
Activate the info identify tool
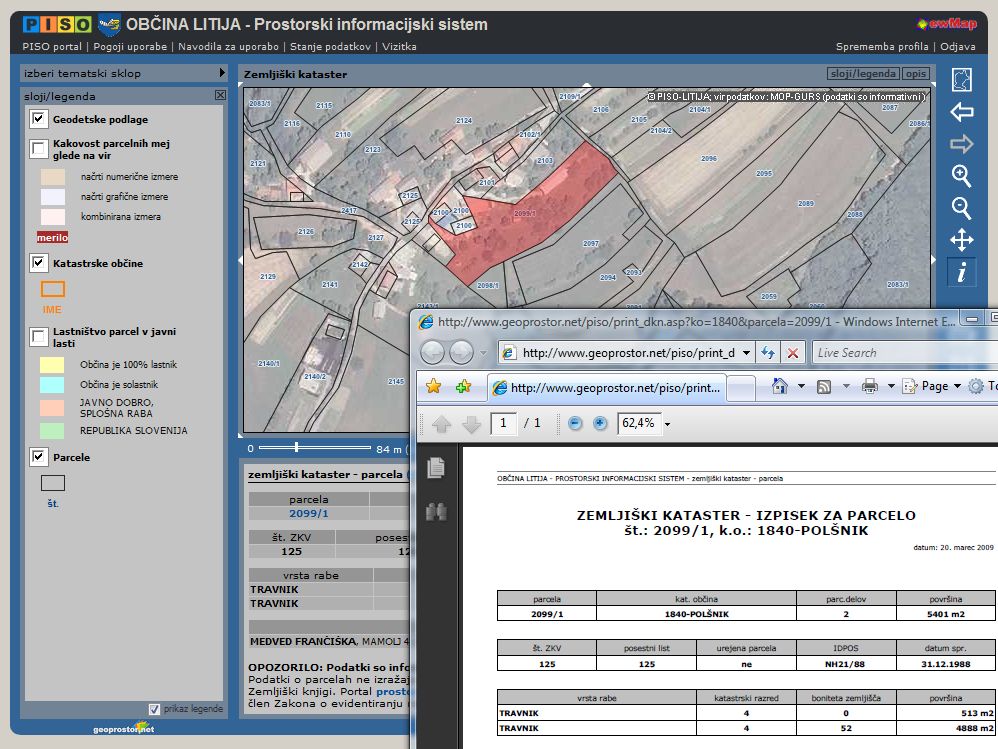961,272
